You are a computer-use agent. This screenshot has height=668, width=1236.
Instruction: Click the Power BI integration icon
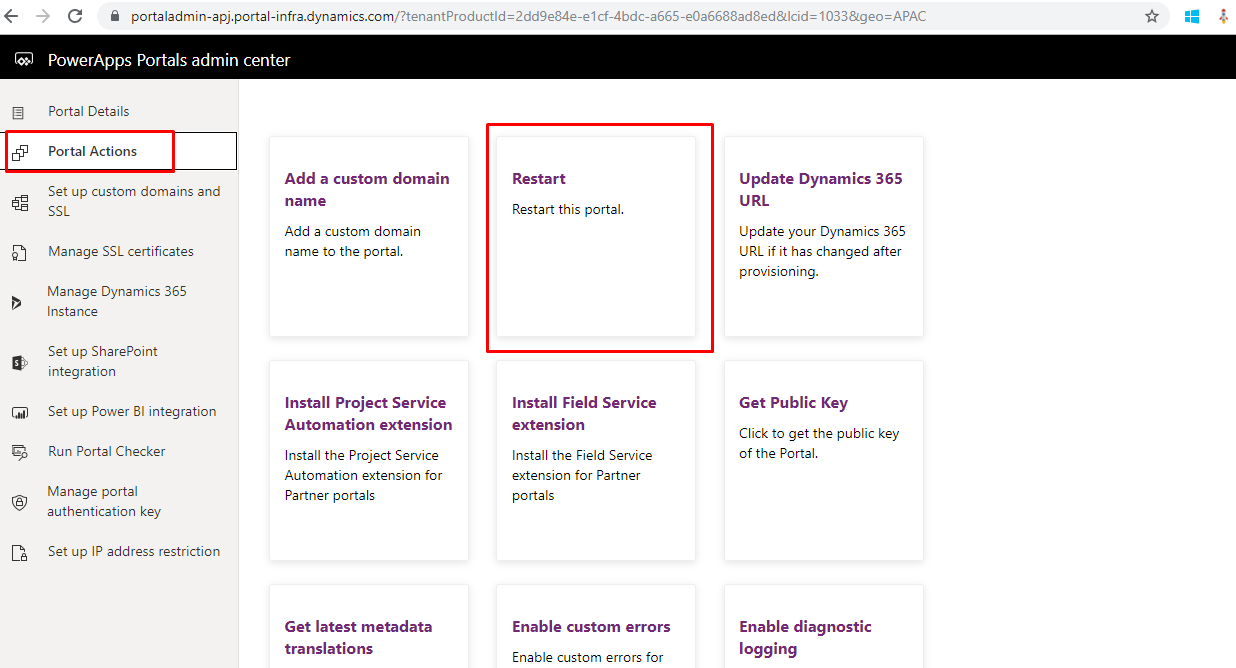coord(20,412)
